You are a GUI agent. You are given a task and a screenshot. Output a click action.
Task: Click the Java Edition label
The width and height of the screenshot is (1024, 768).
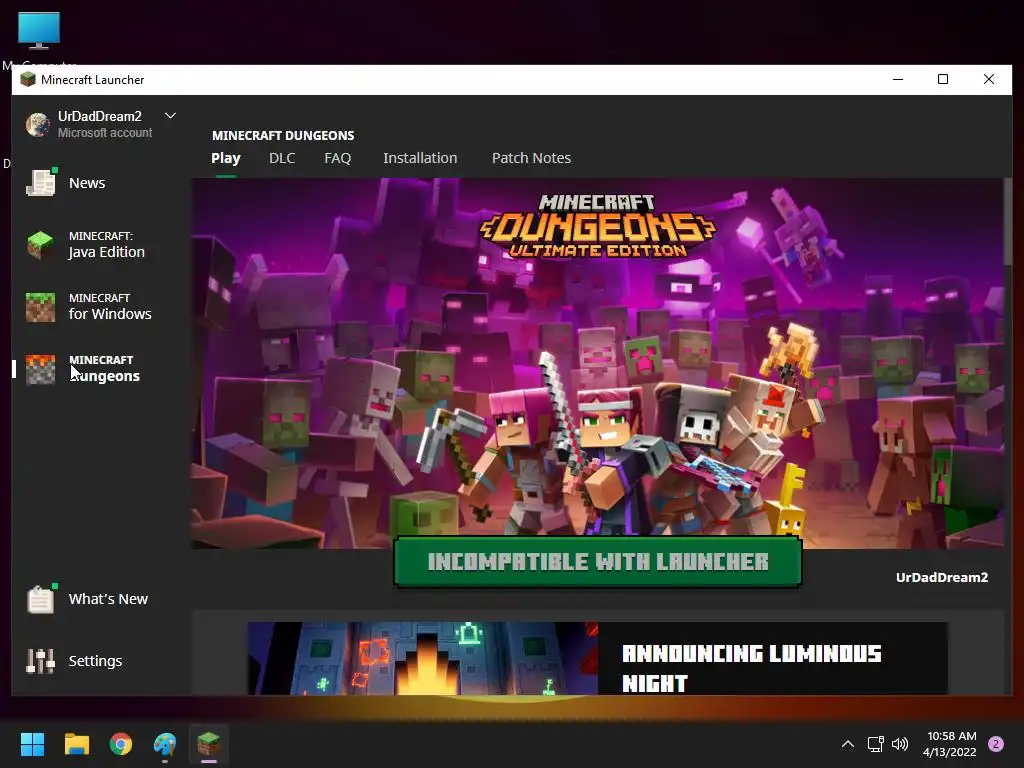(x=106, y=252)
